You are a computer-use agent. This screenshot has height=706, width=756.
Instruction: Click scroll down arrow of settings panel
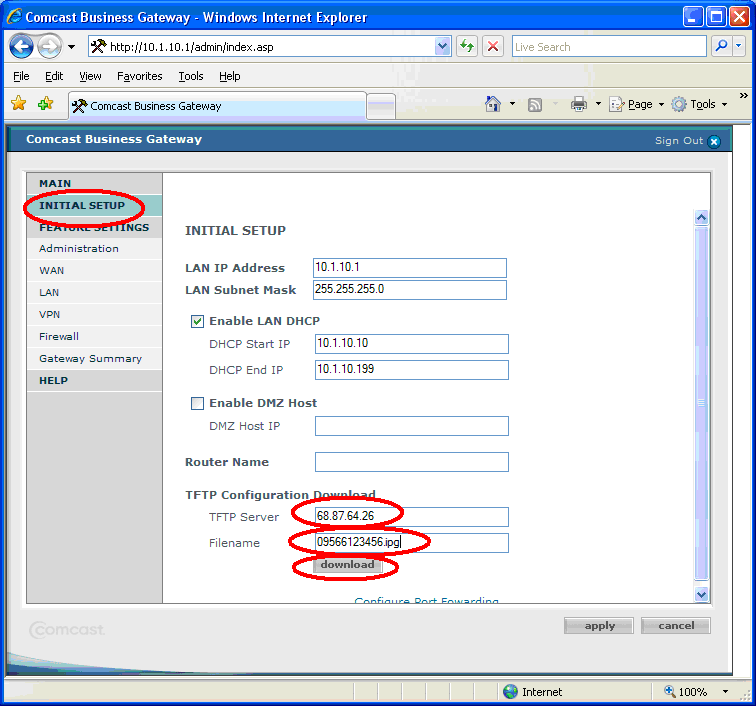click(x=701, y=594)
